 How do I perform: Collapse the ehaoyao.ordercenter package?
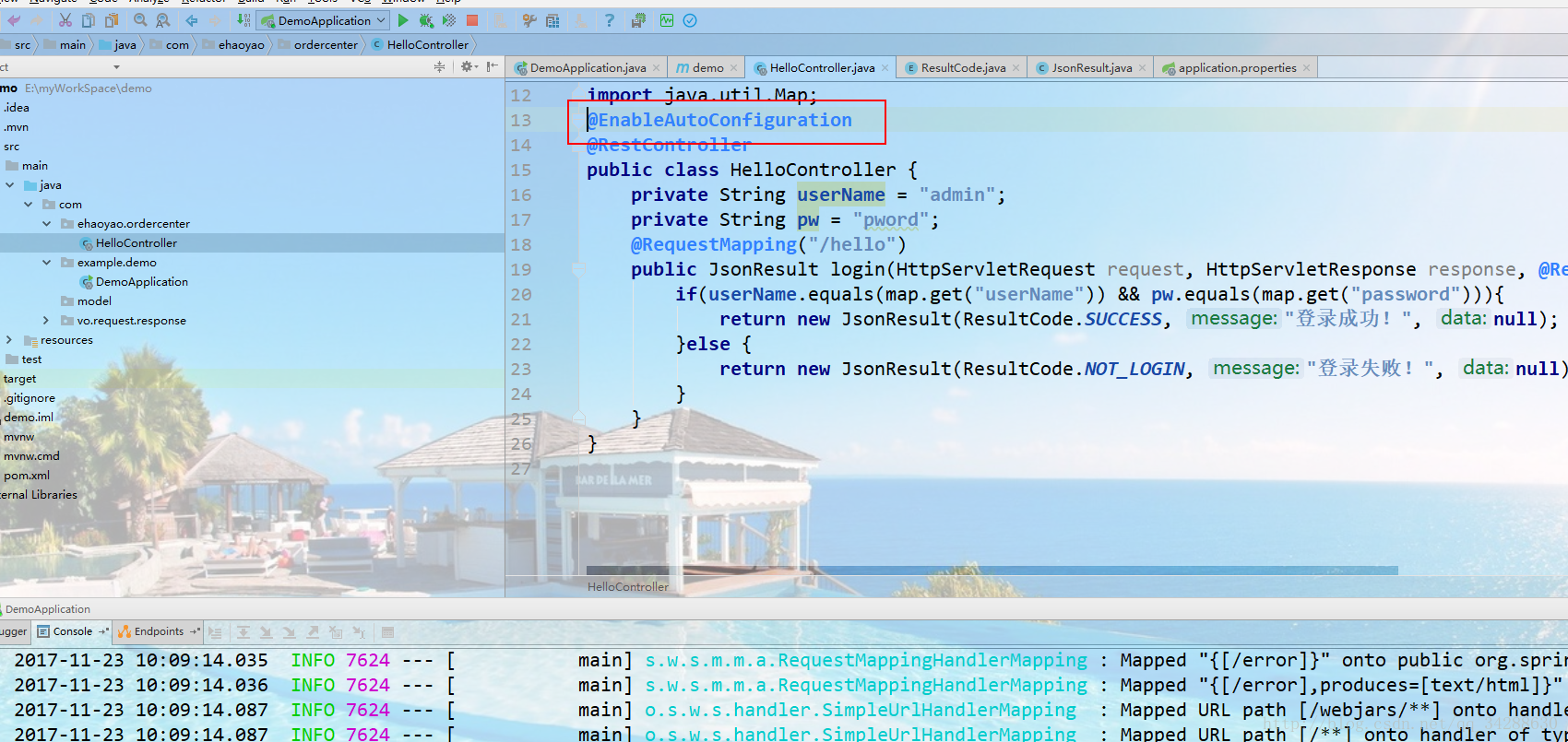(x=47, y=224)
